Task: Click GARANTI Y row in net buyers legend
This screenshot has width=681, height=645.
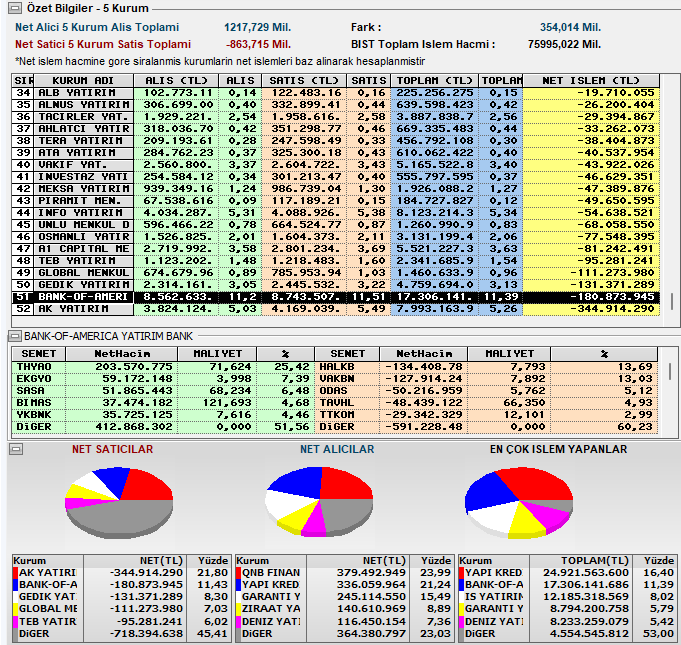Action: pos(344,597)
